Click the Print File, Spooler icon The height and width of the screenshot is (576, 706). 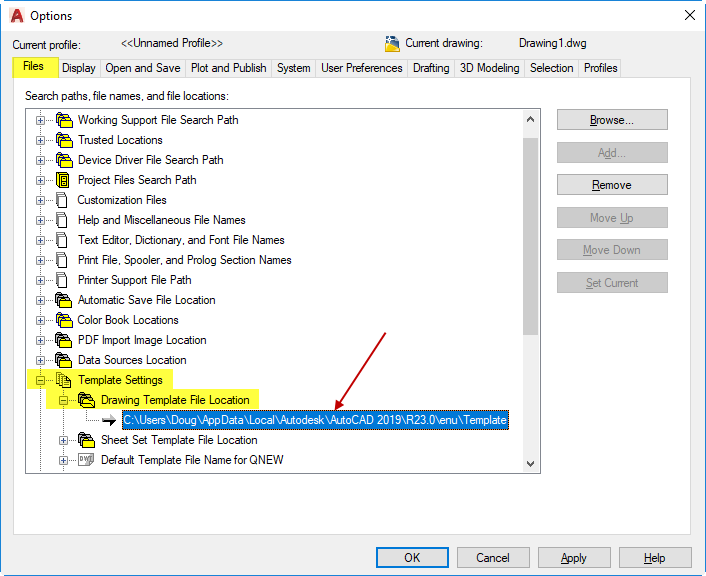coord(62,260)
